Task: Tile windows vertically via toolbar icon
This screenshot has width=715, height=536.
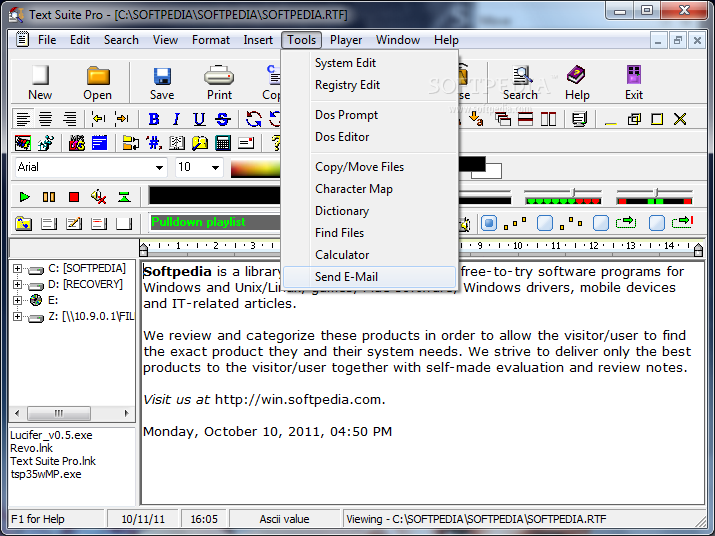Action: pos(548,120)
